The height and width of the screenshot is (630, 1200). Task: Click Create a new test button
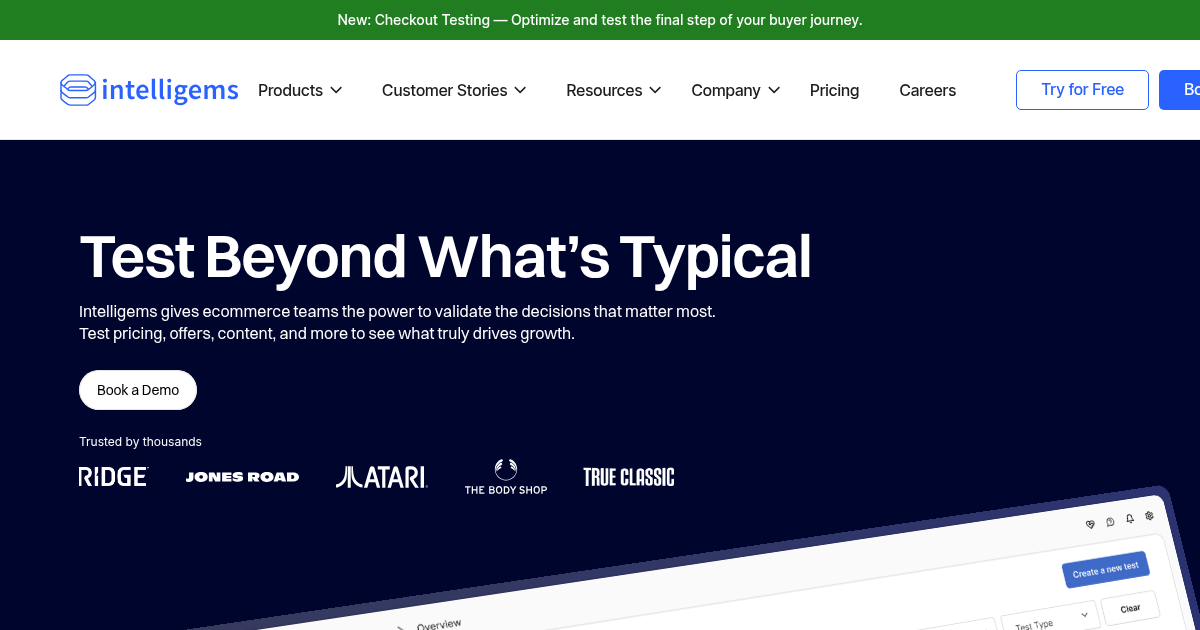pos(1105,570)
